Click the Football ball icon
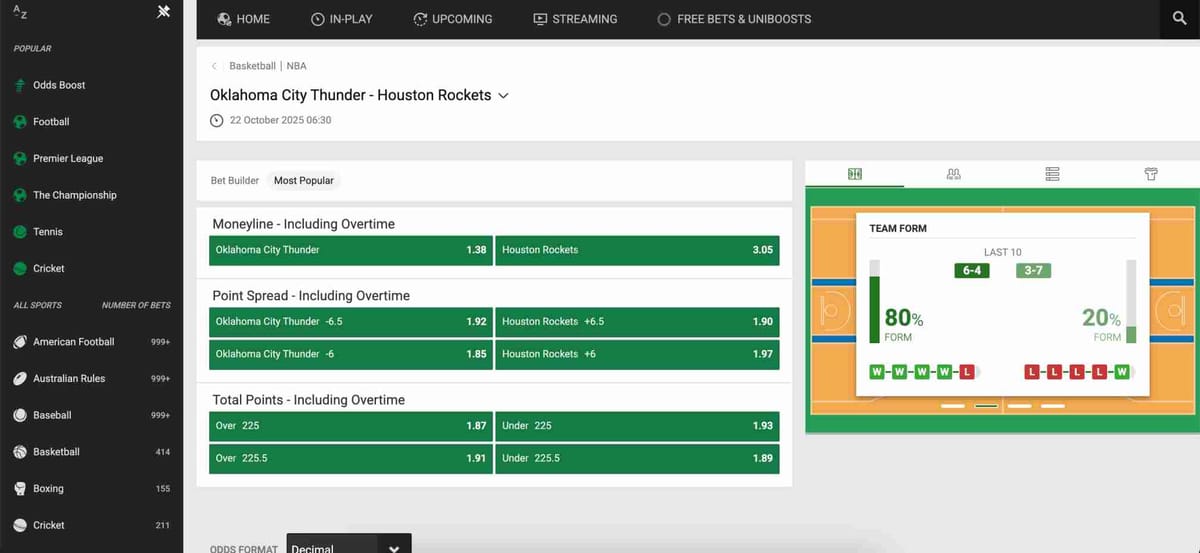1200x553 pixels. tap(20, 122)
